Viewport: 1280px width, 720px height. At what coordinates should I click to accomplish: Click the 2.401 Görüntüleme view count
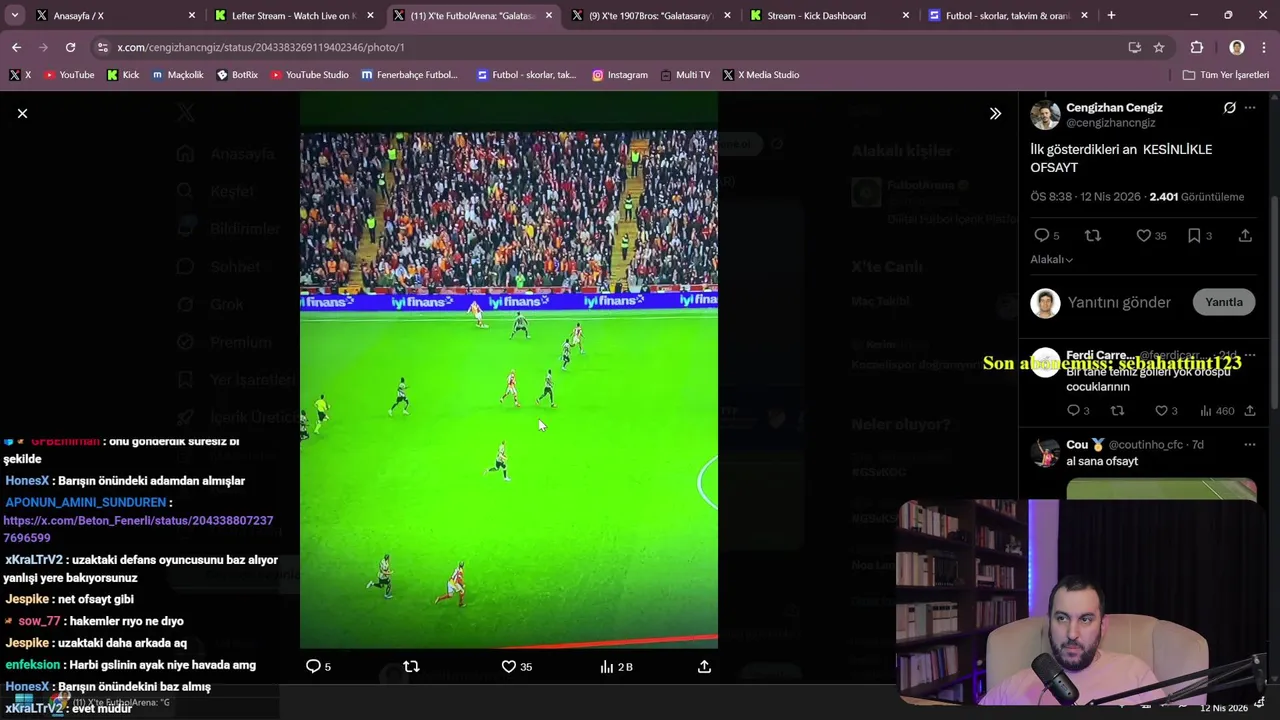click(1197, 197)
